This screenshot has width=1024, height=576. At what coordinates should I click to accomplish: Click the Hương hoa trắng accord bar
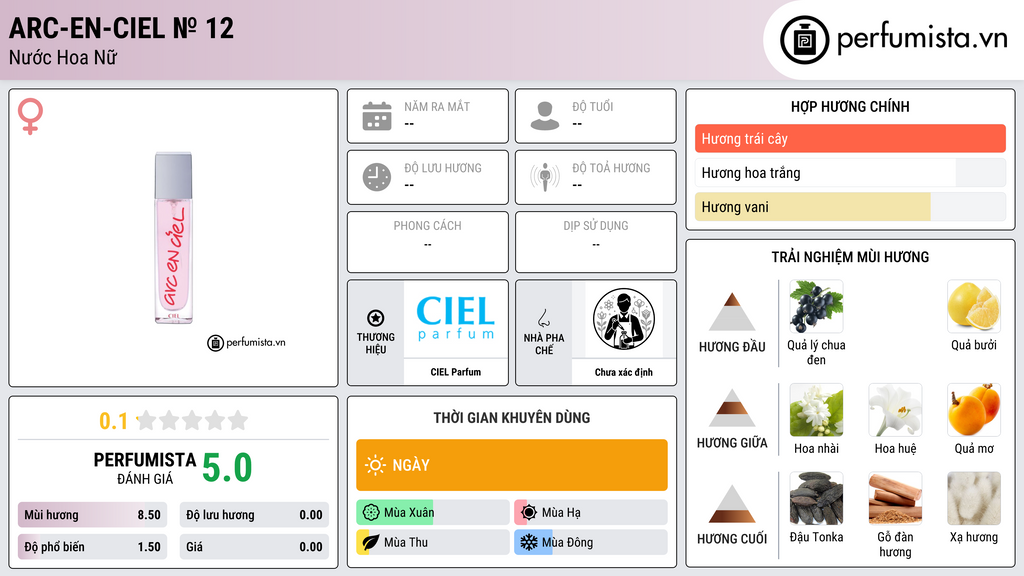click(x=850, y=172)
